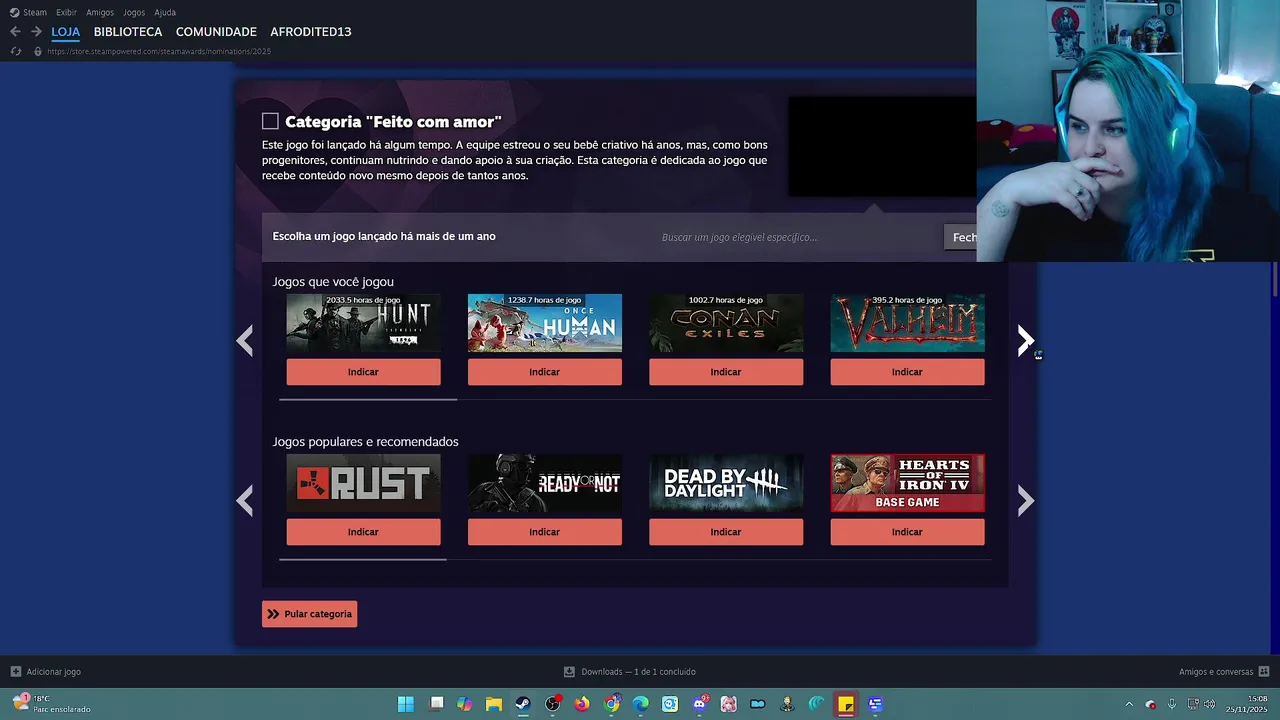
Task: Go back with the Steam back arrow
Action: point(15,32)
